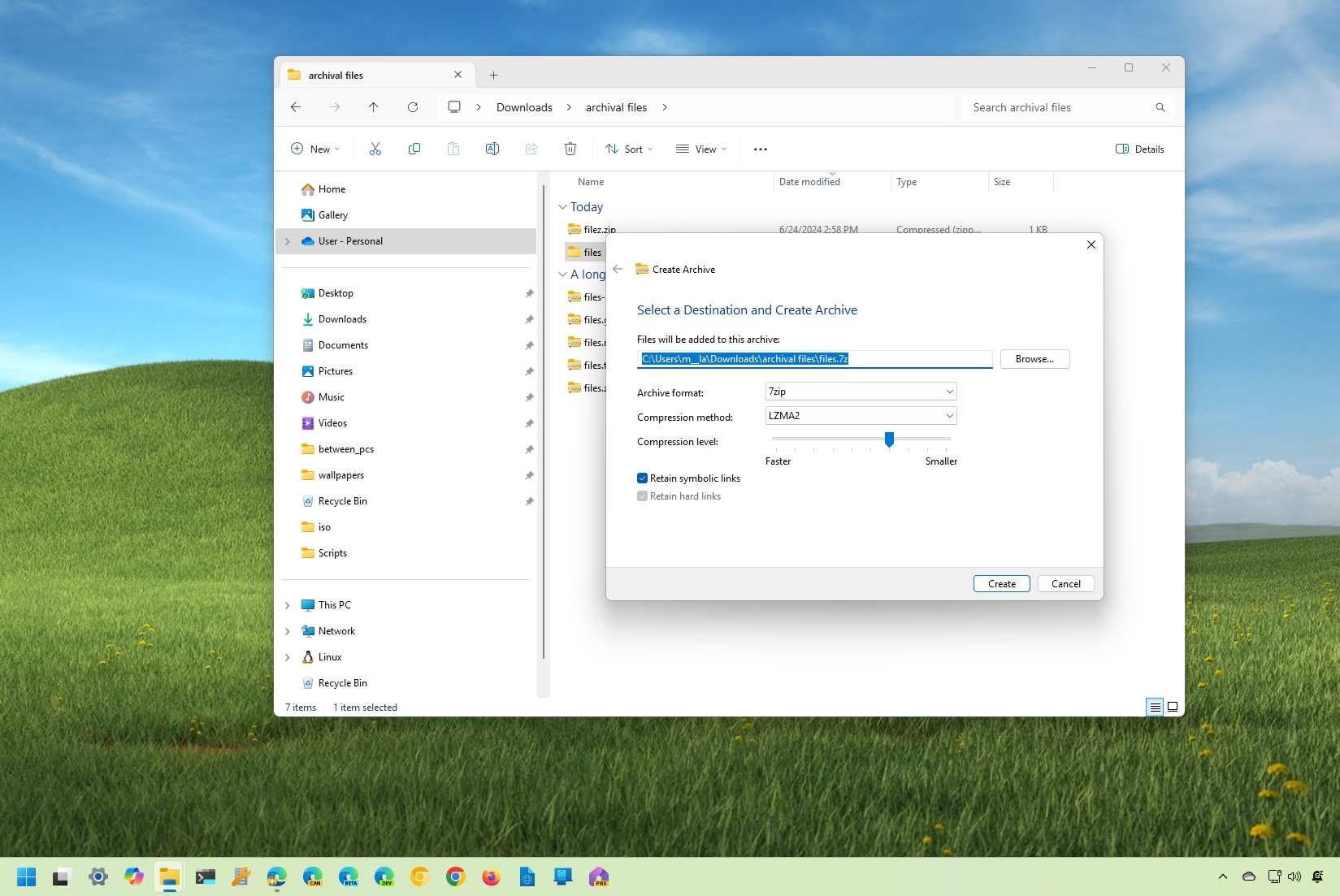The height and width of the screenshot is (896, 1340).
Task: Switch to details list view icon
Action: click(1155, 707)
